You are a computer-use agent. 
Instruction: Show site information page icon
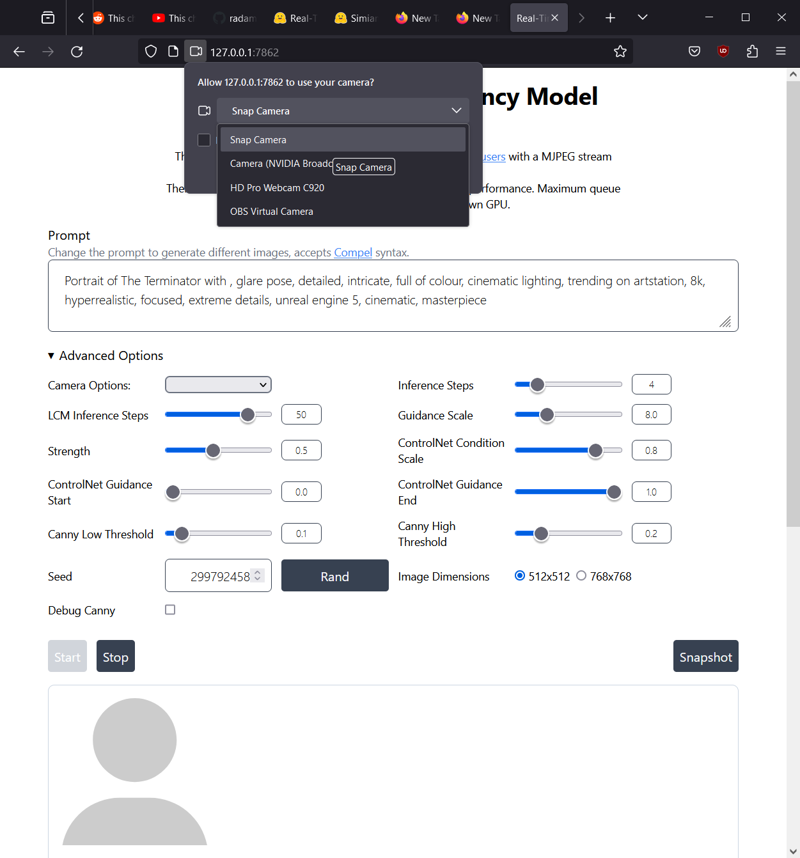(x=173, y=51)
